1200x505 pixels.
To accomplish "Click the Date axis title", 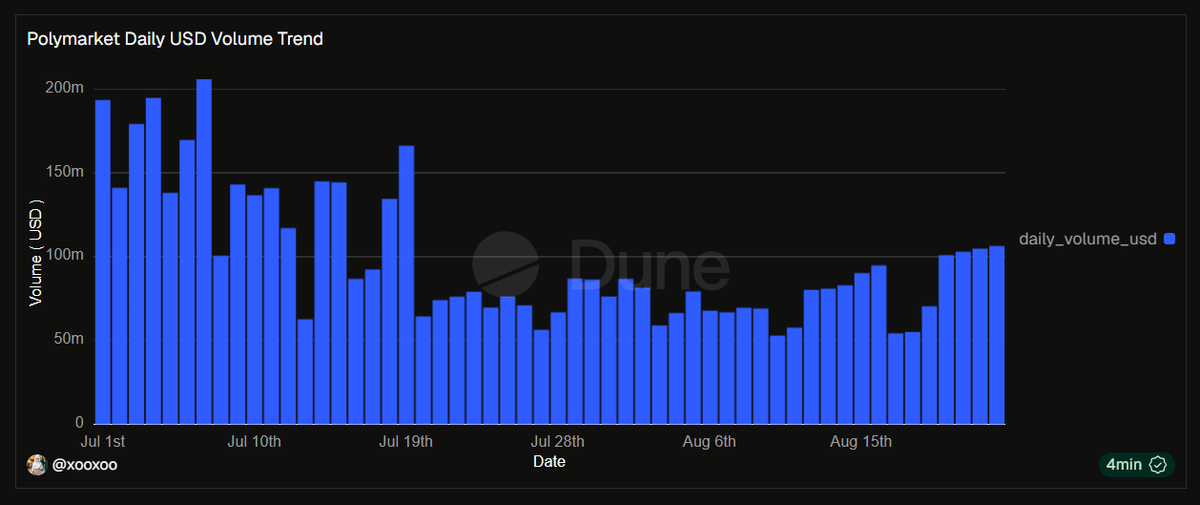I will click(x=549, y=462).
